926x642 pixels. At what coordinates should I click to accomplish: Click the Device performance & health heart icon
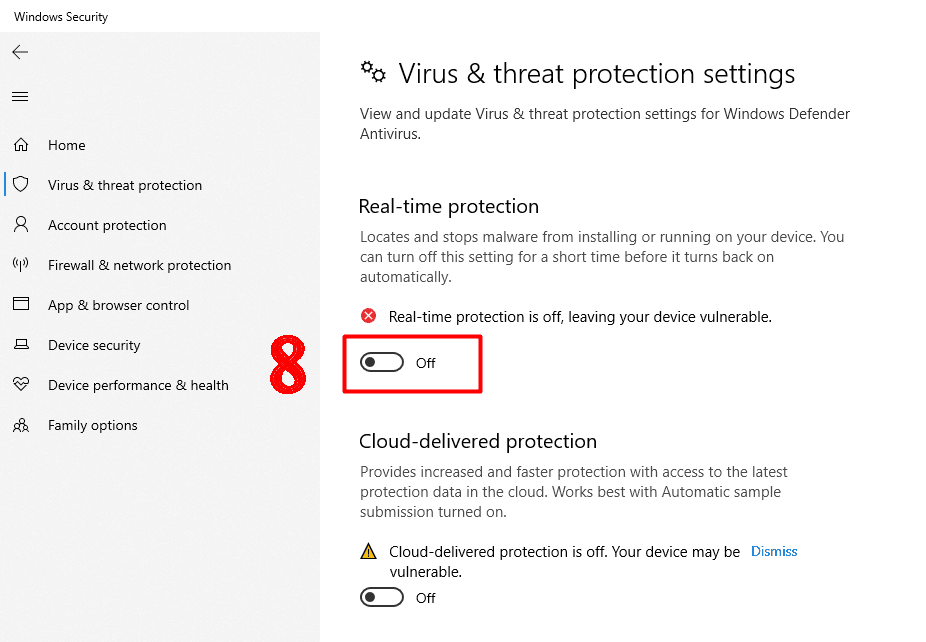[21, 385]
